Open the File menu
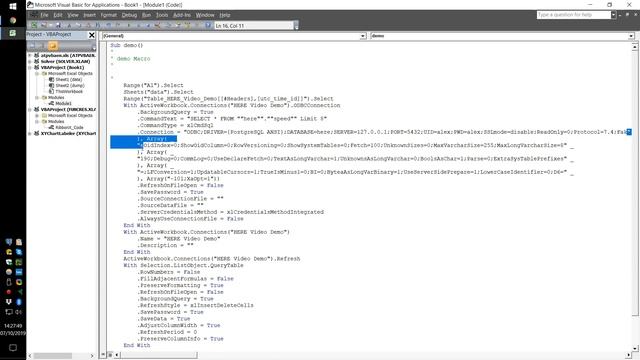 [x=44, y=15]
